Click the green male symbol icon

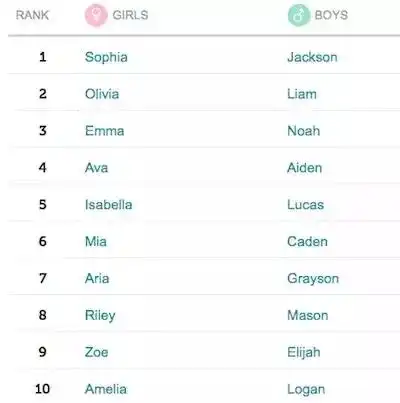299,15
